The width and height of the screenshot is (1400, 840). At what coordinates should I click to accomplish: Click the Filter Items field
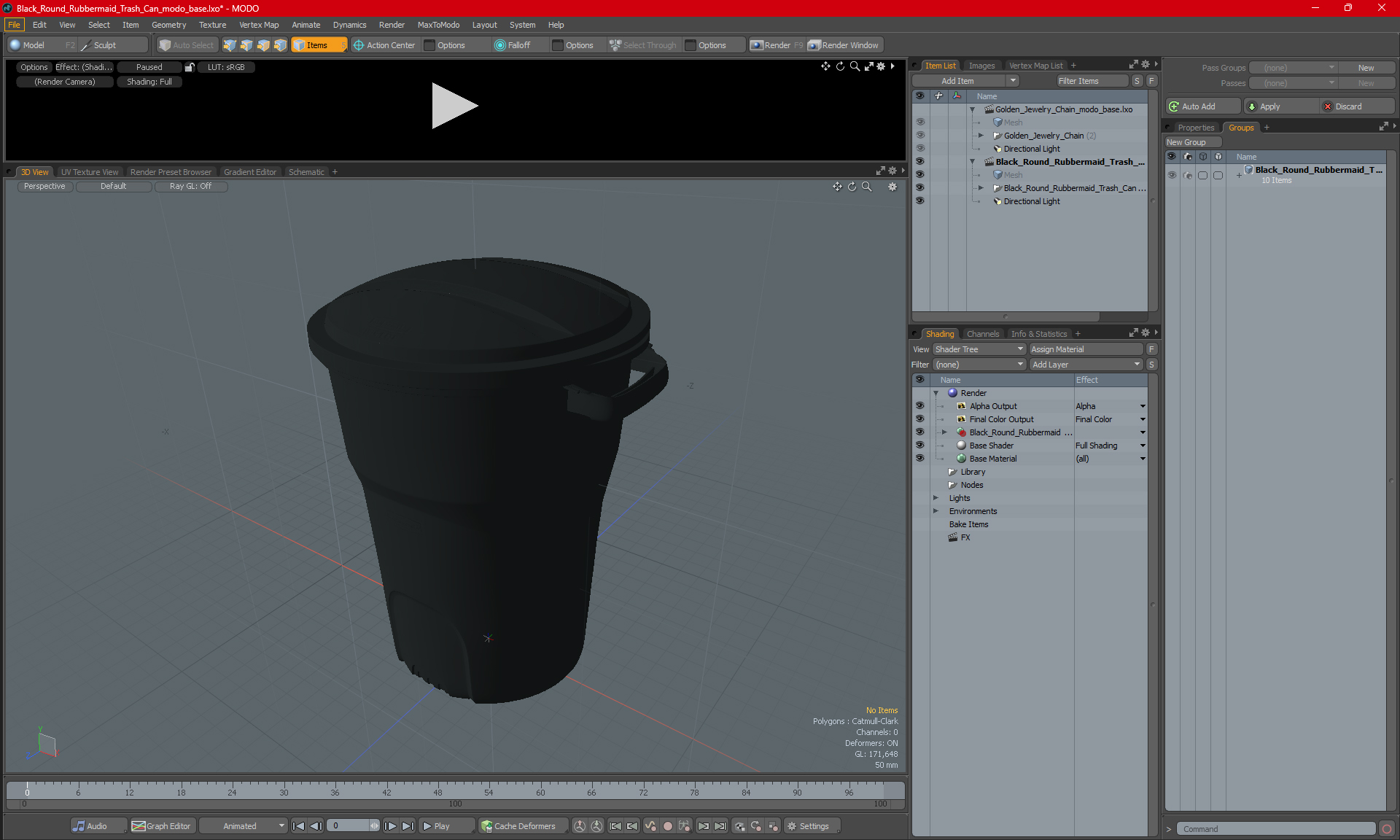(x=1092, y=81)
